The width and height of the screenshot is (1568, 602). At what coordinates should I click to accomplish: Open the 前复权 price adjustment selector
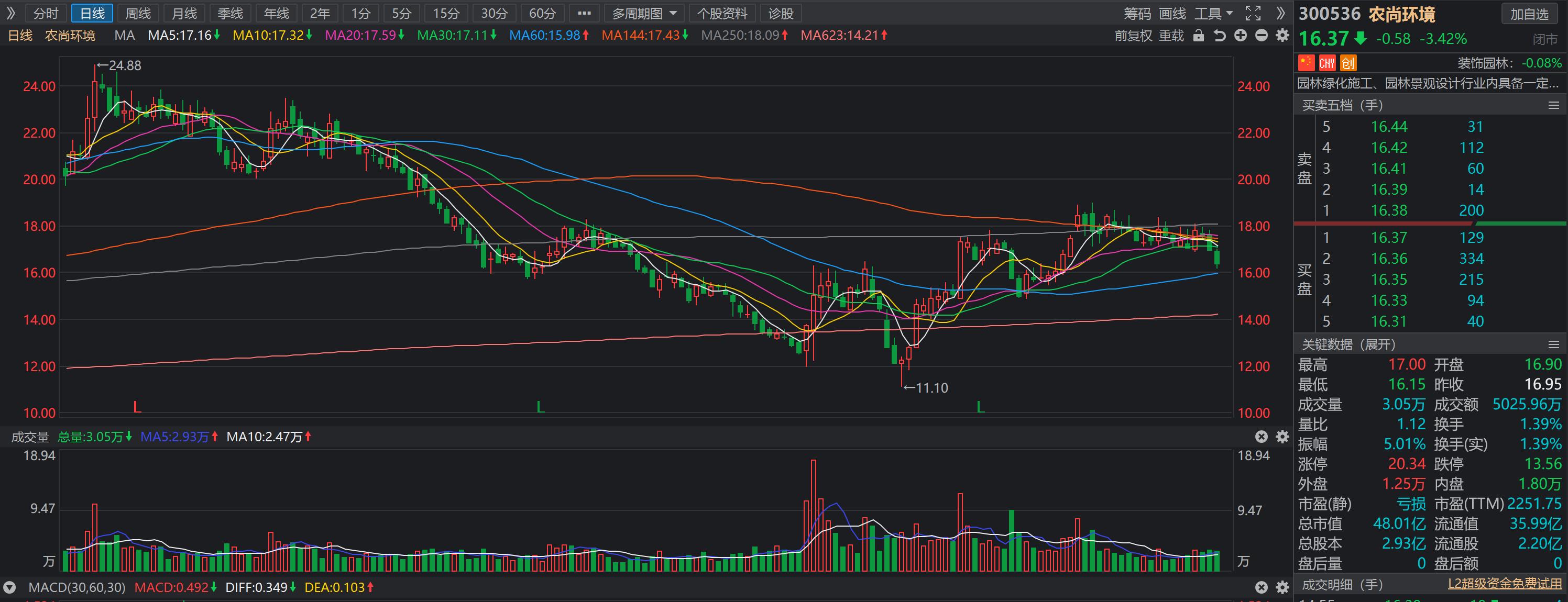1133,35
